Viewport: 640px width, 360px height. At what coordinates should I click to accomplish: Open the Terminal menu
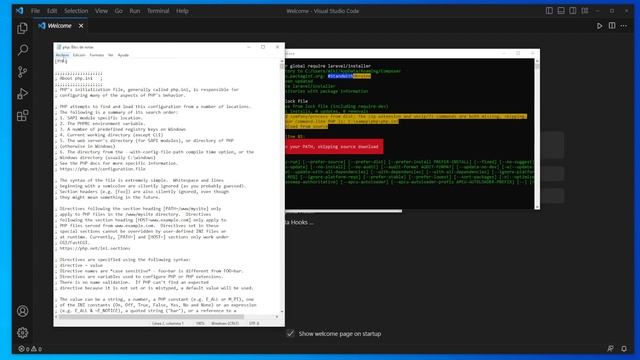pos(158,11)
